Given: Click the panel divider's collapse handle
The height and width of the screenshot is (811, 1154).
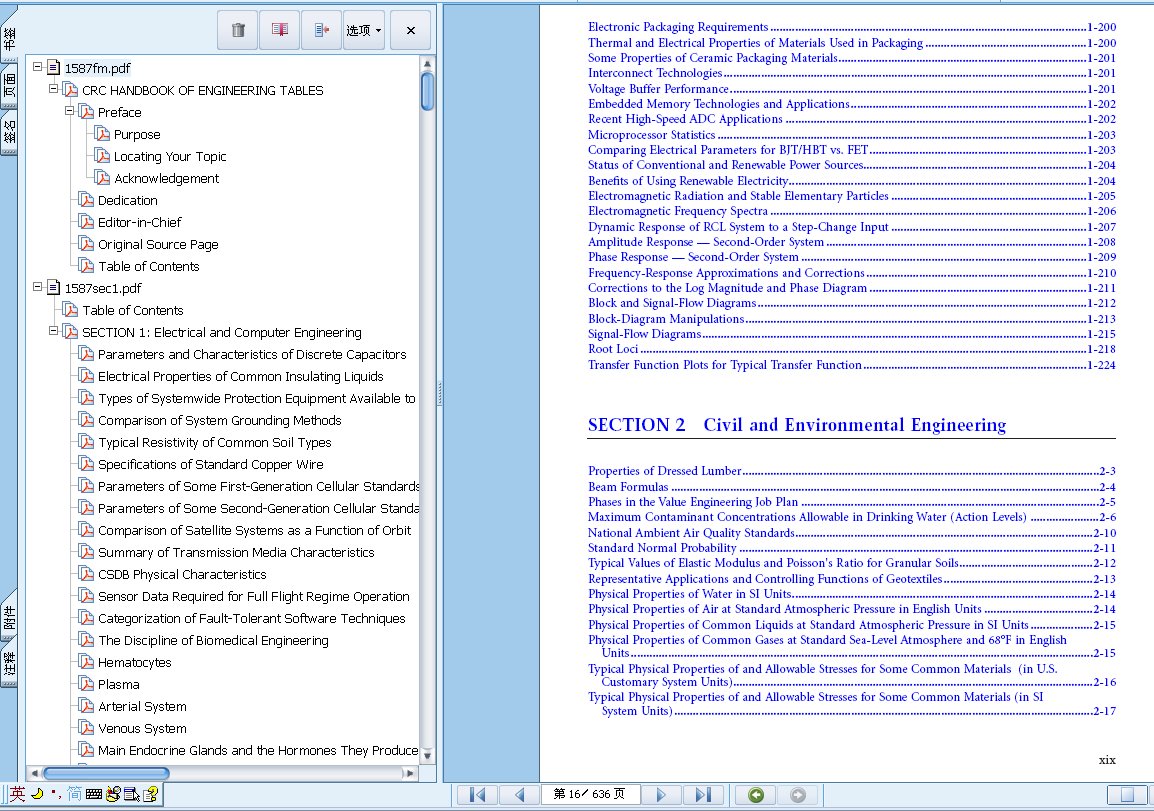Looking at the screenshot, I should tap(439, 393).
